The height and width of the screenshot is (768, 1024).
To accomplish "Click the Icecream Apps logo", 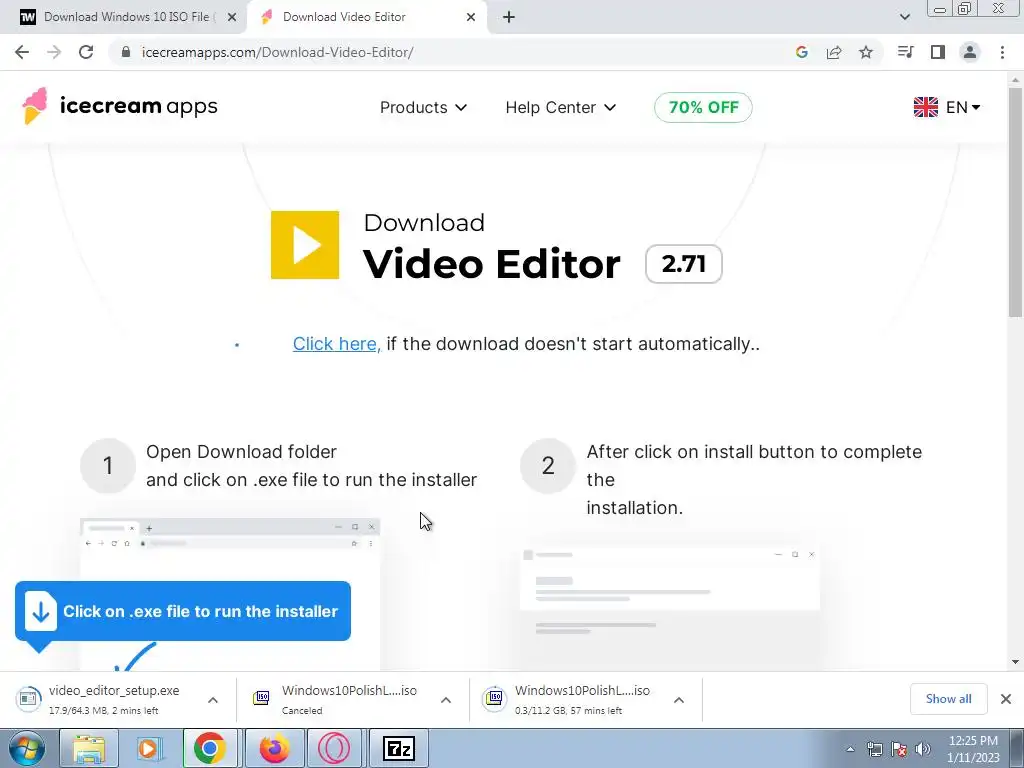I will (120, 106).
